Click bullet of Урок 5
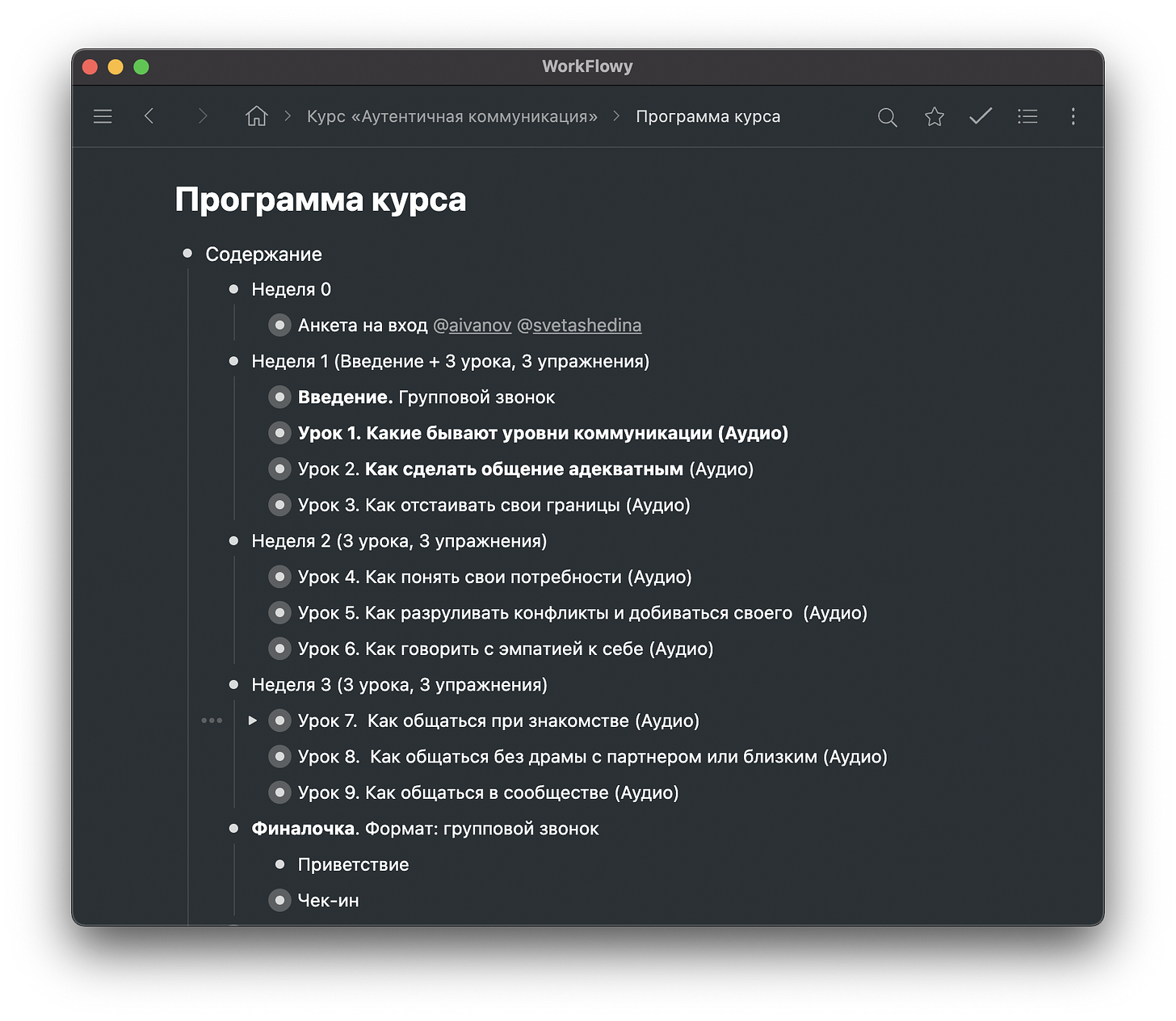Viewport: 1176px width, 1021px height. tap(279, 613)
